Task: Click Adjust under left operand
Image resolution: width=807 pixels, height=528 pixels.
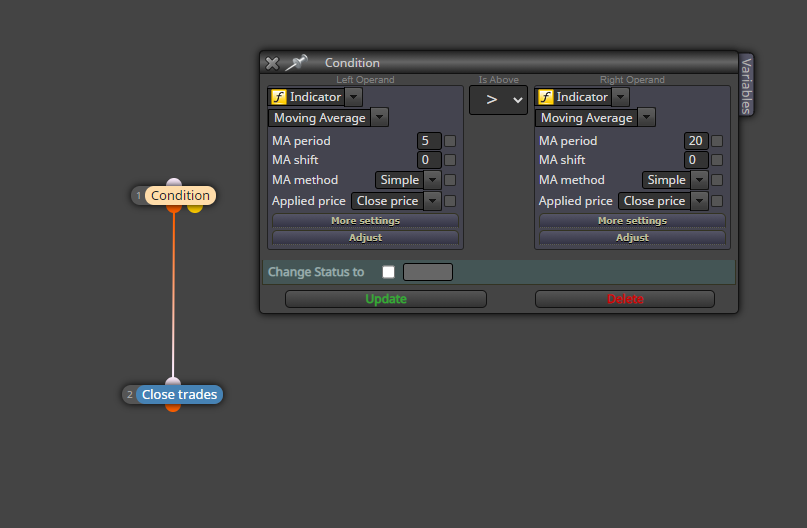Action: click(365, 238)
